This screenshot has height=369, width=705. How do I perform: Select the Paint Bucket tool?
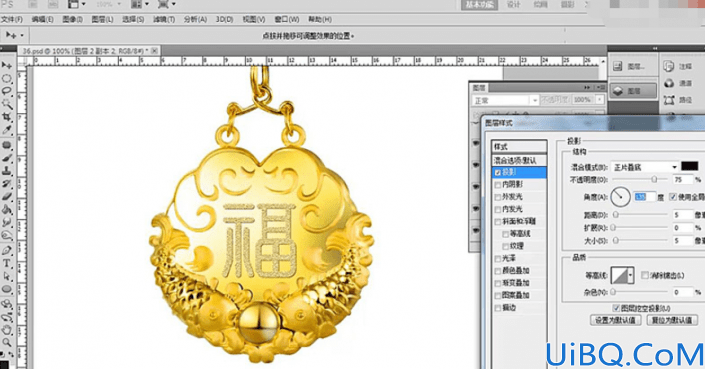pos(6,209)
